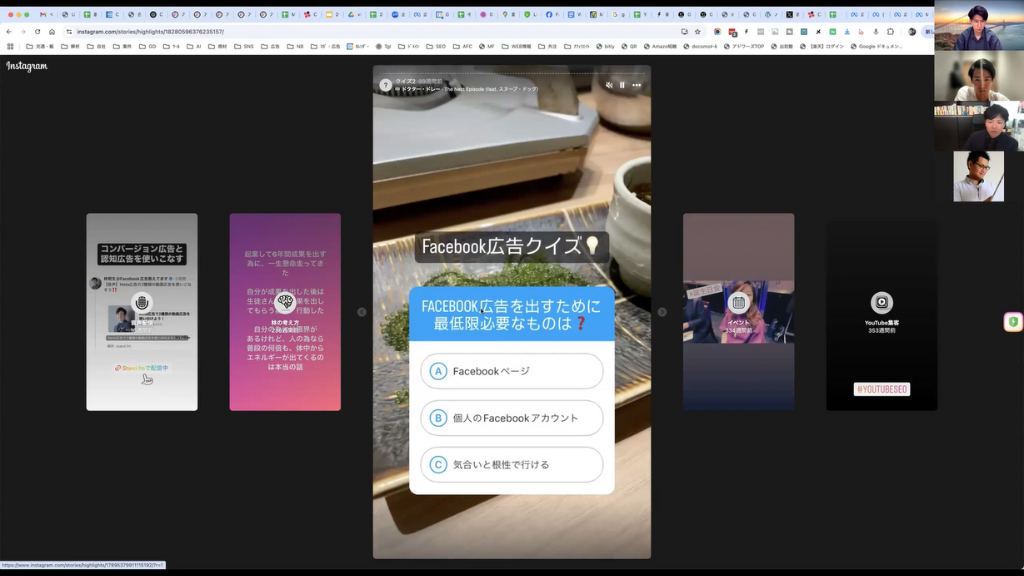Image resolution: width=1024 pixels, height=576 pixels.
Task: Open the purple 林の考え方 story thumbnail
Action: click(x=285, y=312)
